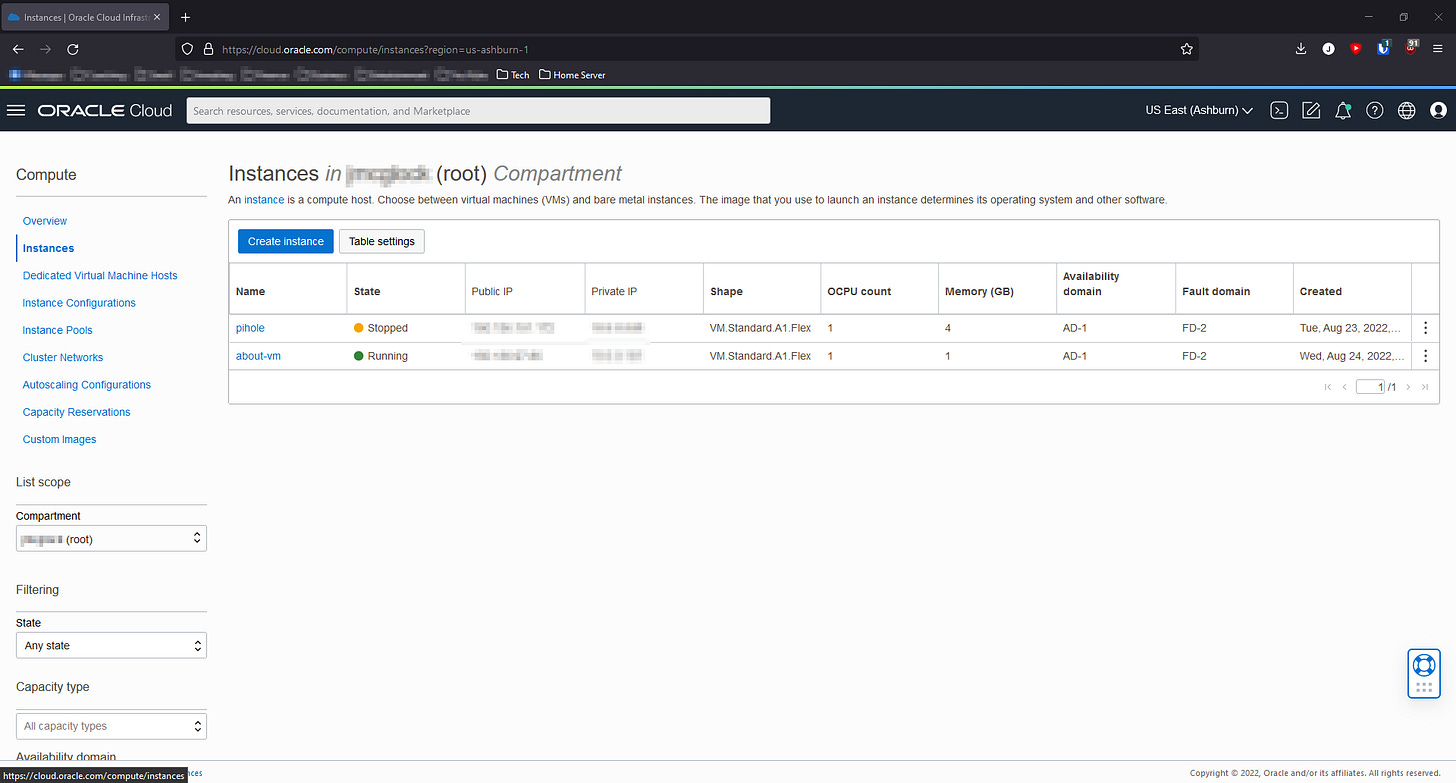Open Table settings
The image size is (1456, 783).
tap(381, 241)
